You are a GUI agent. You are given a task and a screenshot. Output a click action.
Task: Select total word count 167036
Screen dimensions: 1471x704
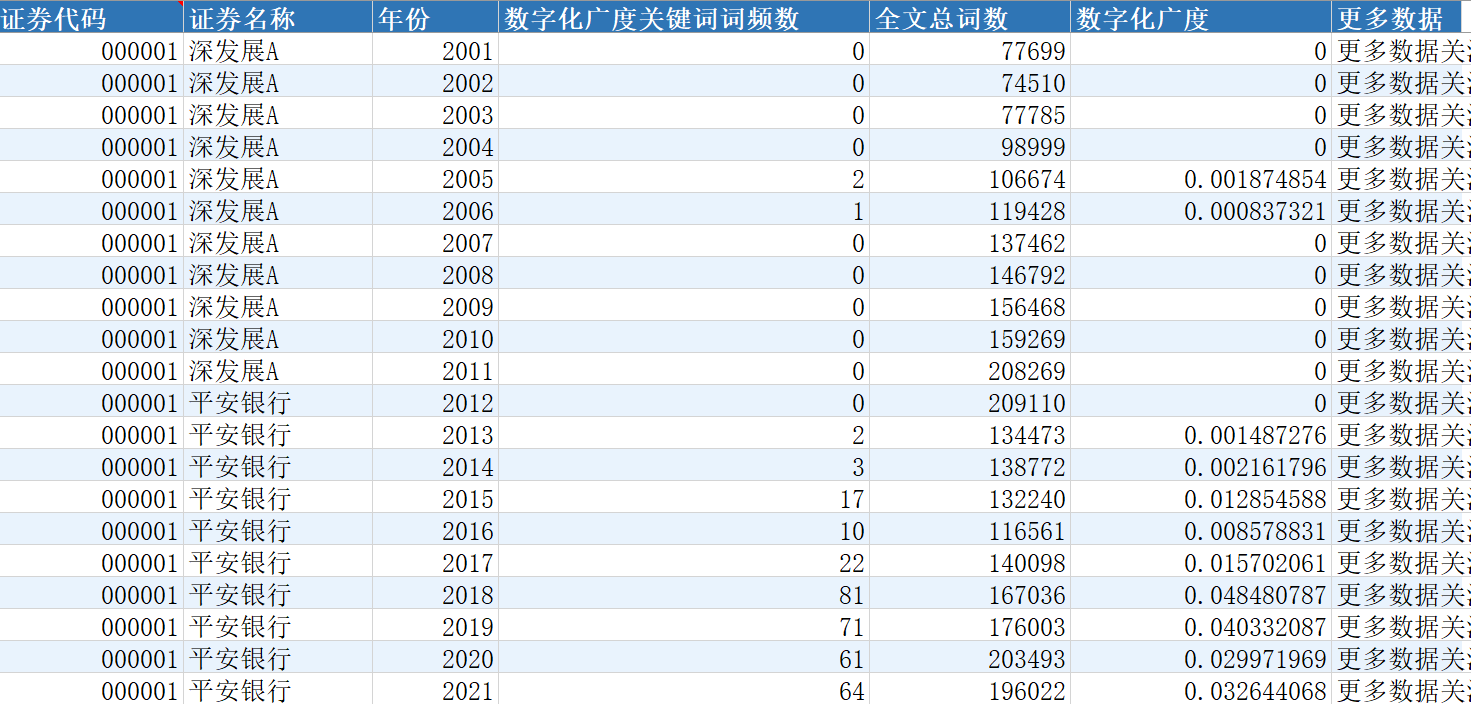tap(970, 595)
